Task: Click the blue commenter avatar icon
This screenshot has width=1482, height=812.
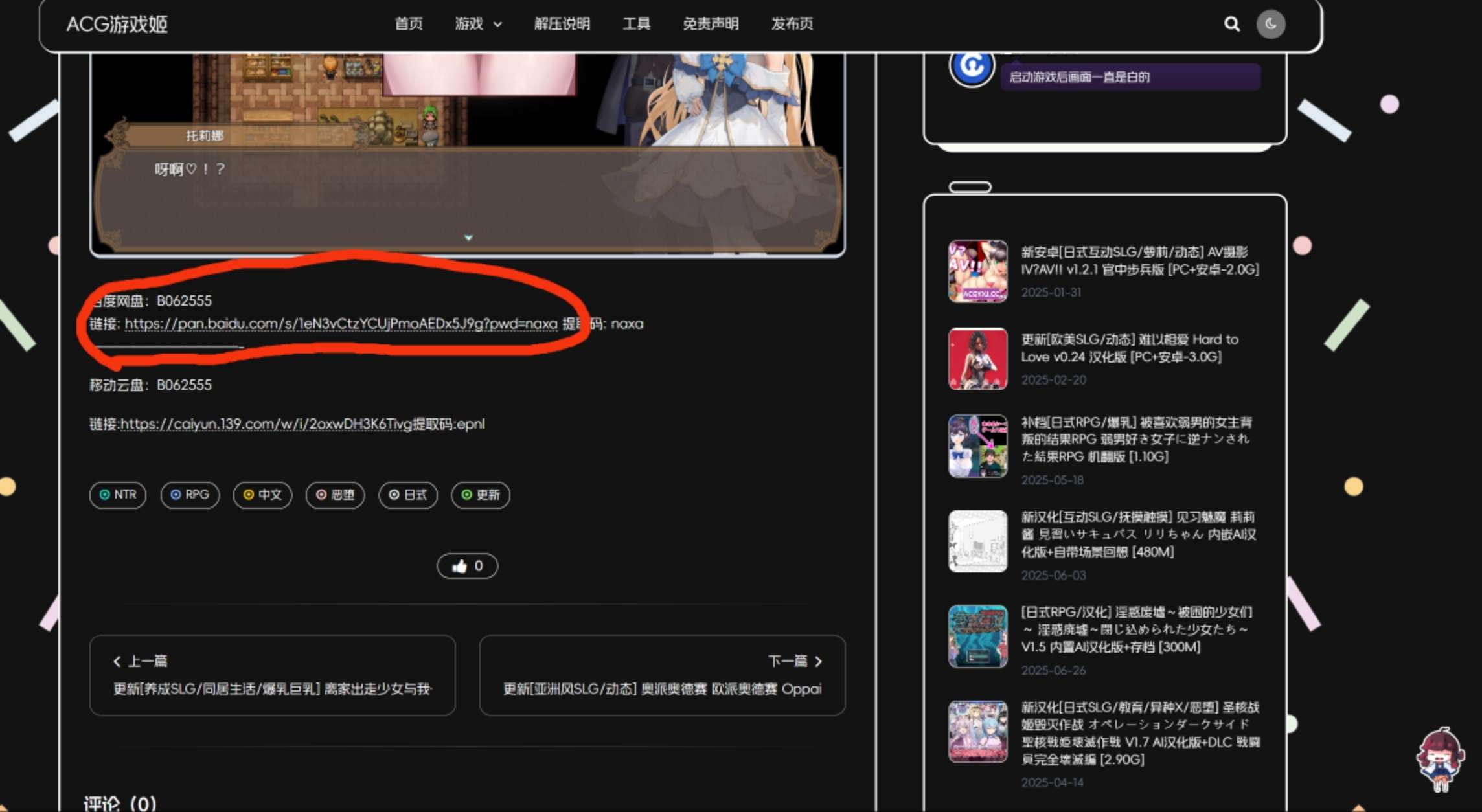Action: click(x=972, y=66)
